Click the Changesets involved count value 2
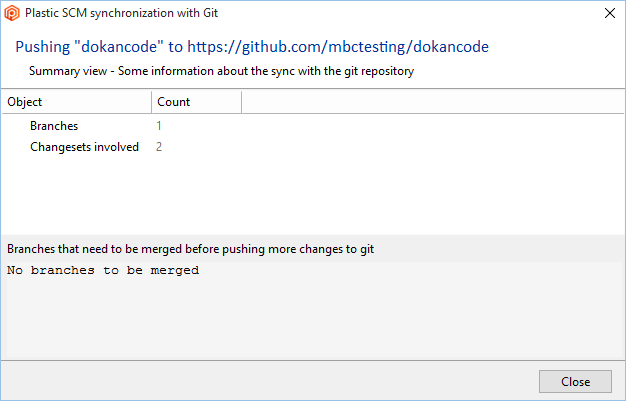The image size is (626, 401). [x=158, y=147]
